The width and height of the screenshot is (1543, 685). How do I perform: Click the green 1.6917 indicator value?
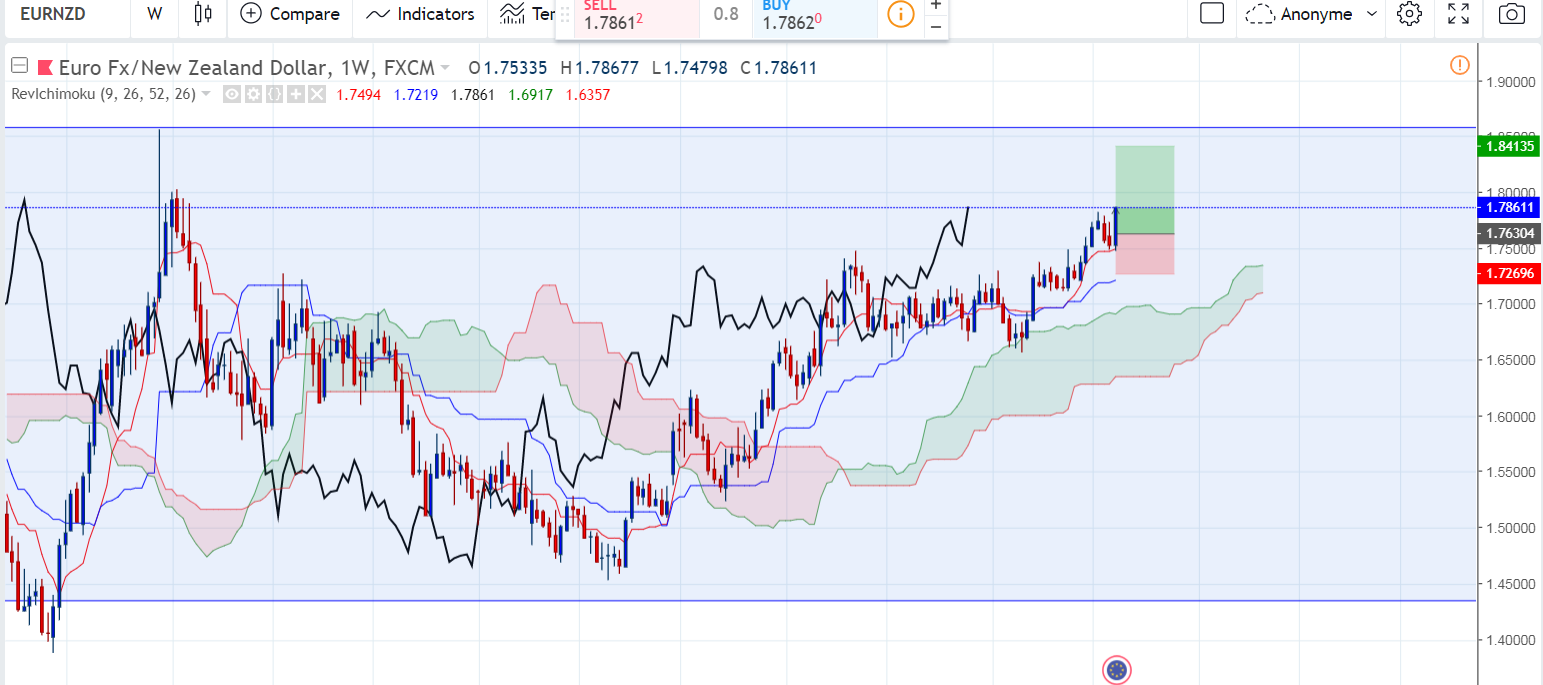[529, 94]
